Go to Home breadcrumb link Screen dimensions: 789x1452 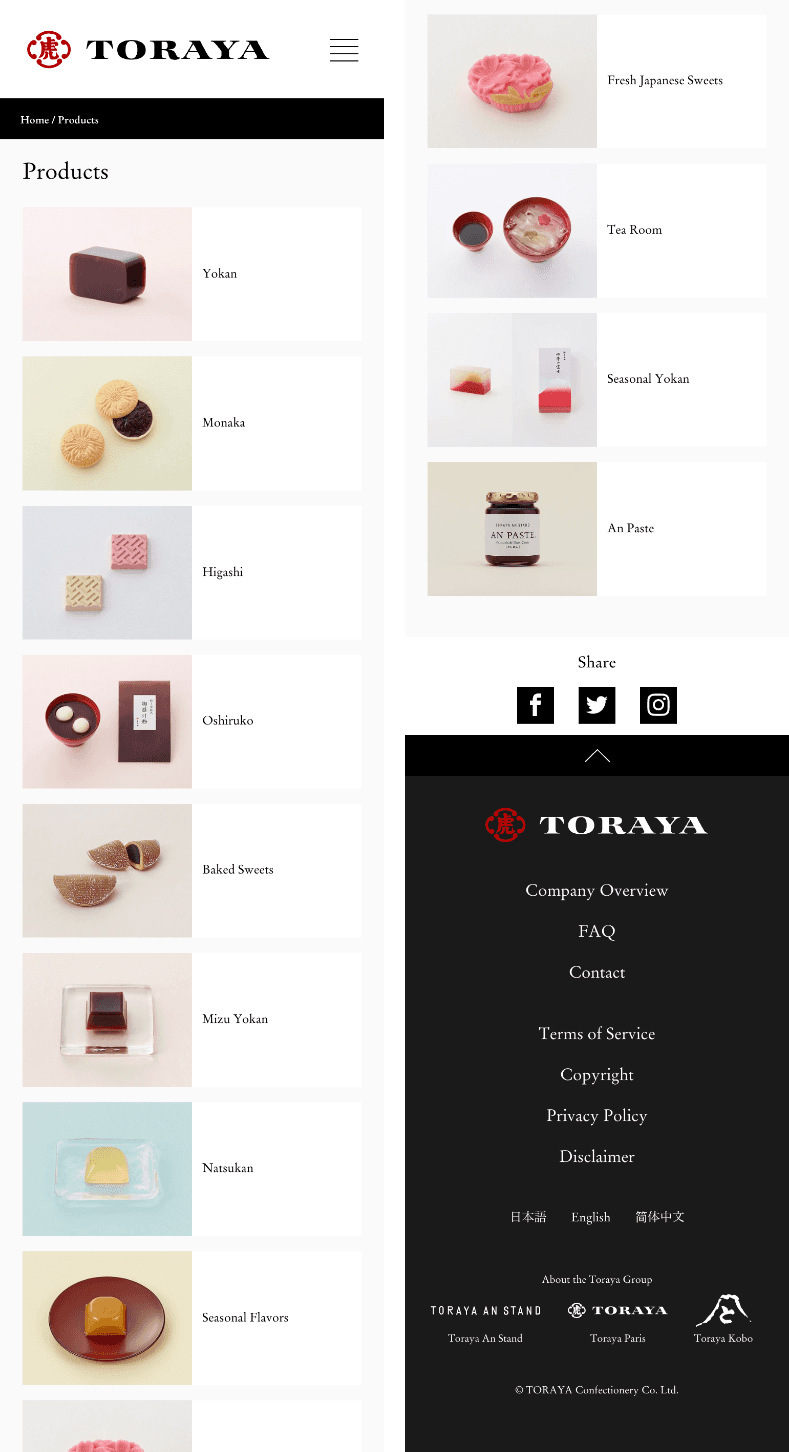coord(35,119)
